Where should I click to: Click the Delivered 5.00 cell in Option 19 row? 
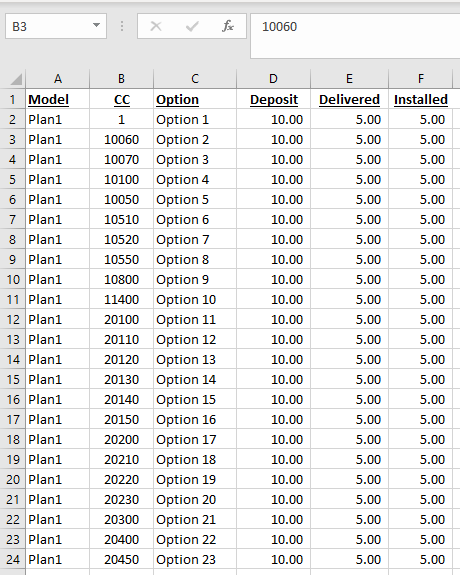pyautogui.click(x=349, y=479)
